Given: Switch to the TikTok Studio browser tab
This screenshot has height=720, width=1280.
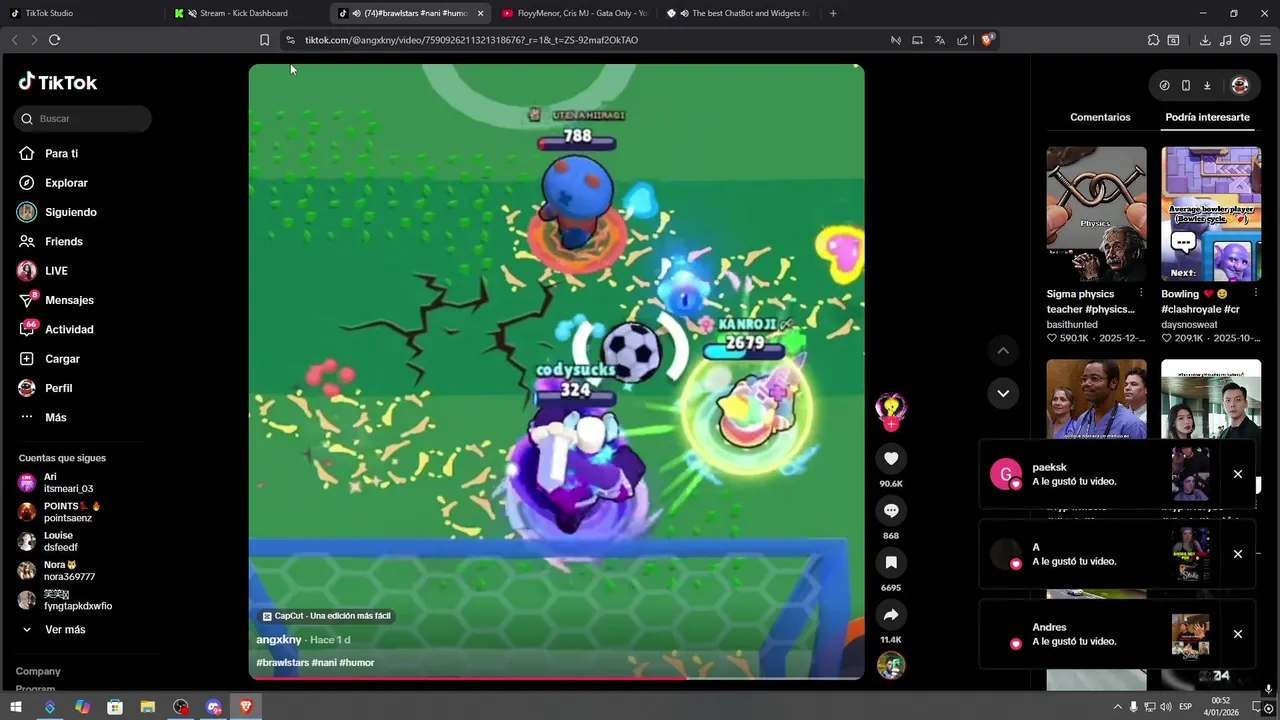Looking at the screenshot, I should point(80,13).
